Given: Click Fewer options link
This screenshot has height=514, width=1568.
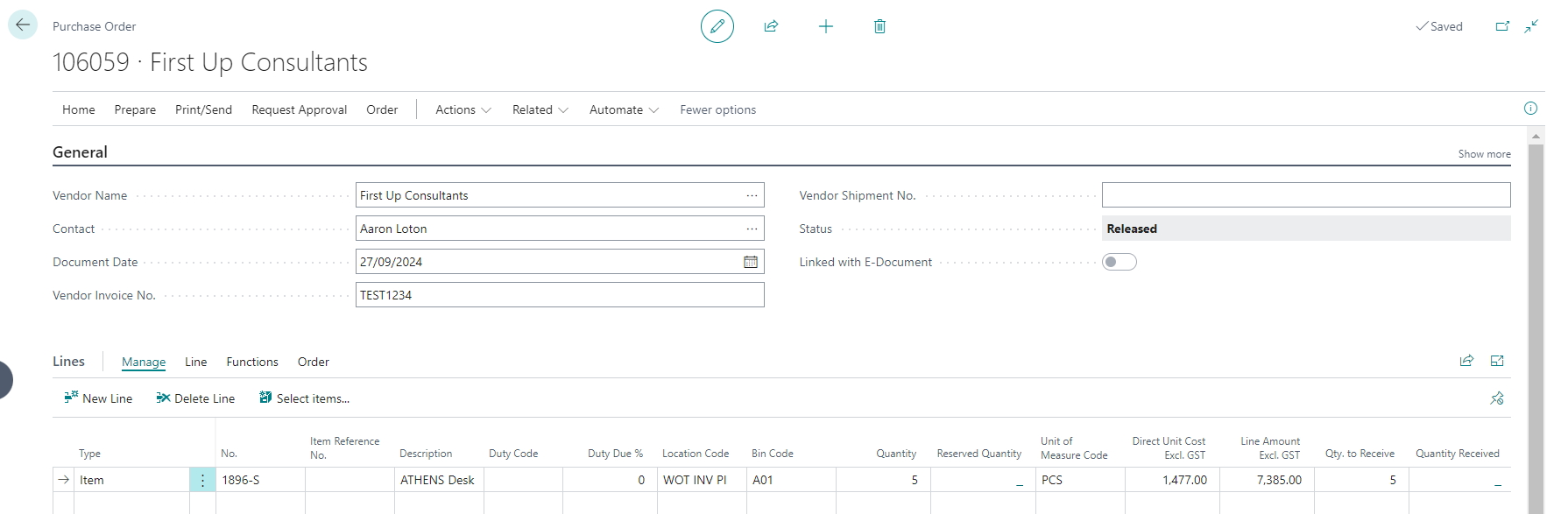Looking at the screenshot, I should pos(718,109).
